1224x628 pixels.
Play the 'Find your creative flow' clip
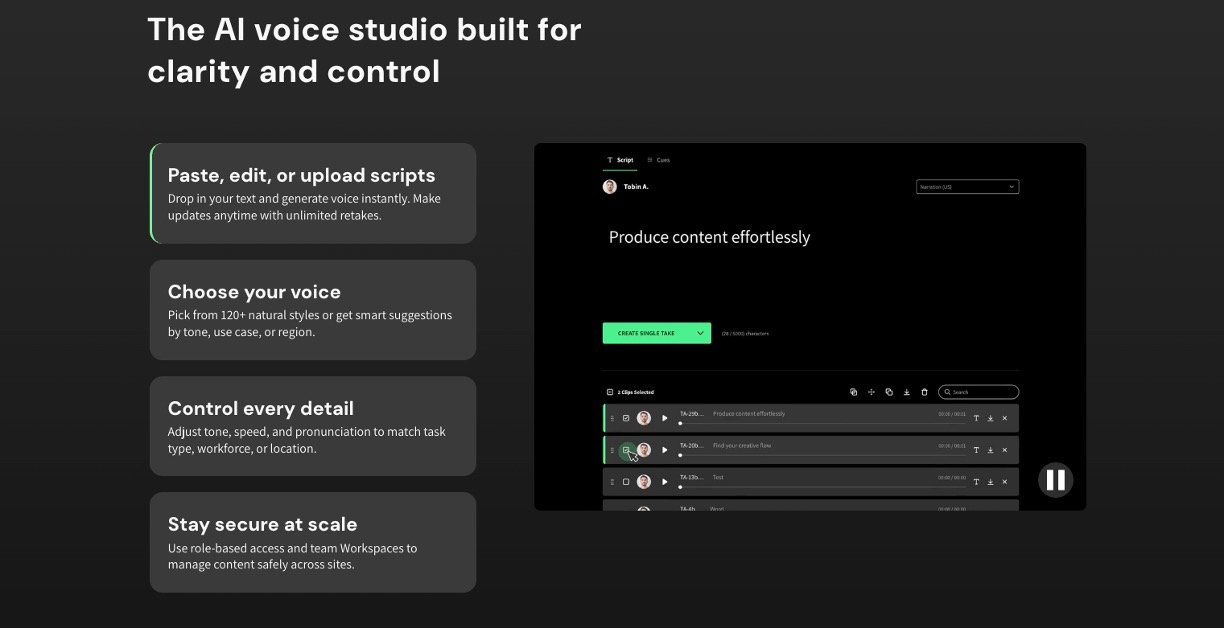[664, 450]
